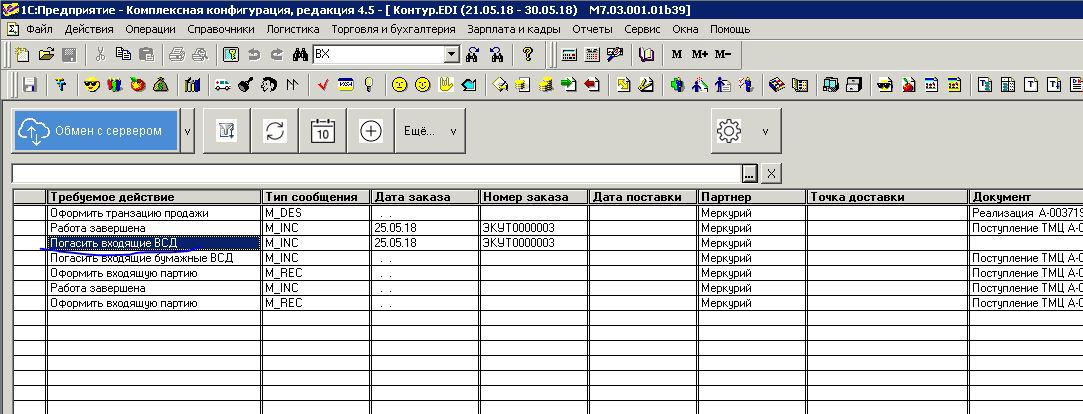
Task: Open the Зарплата и кадры menu
Action: coord(514,29)
